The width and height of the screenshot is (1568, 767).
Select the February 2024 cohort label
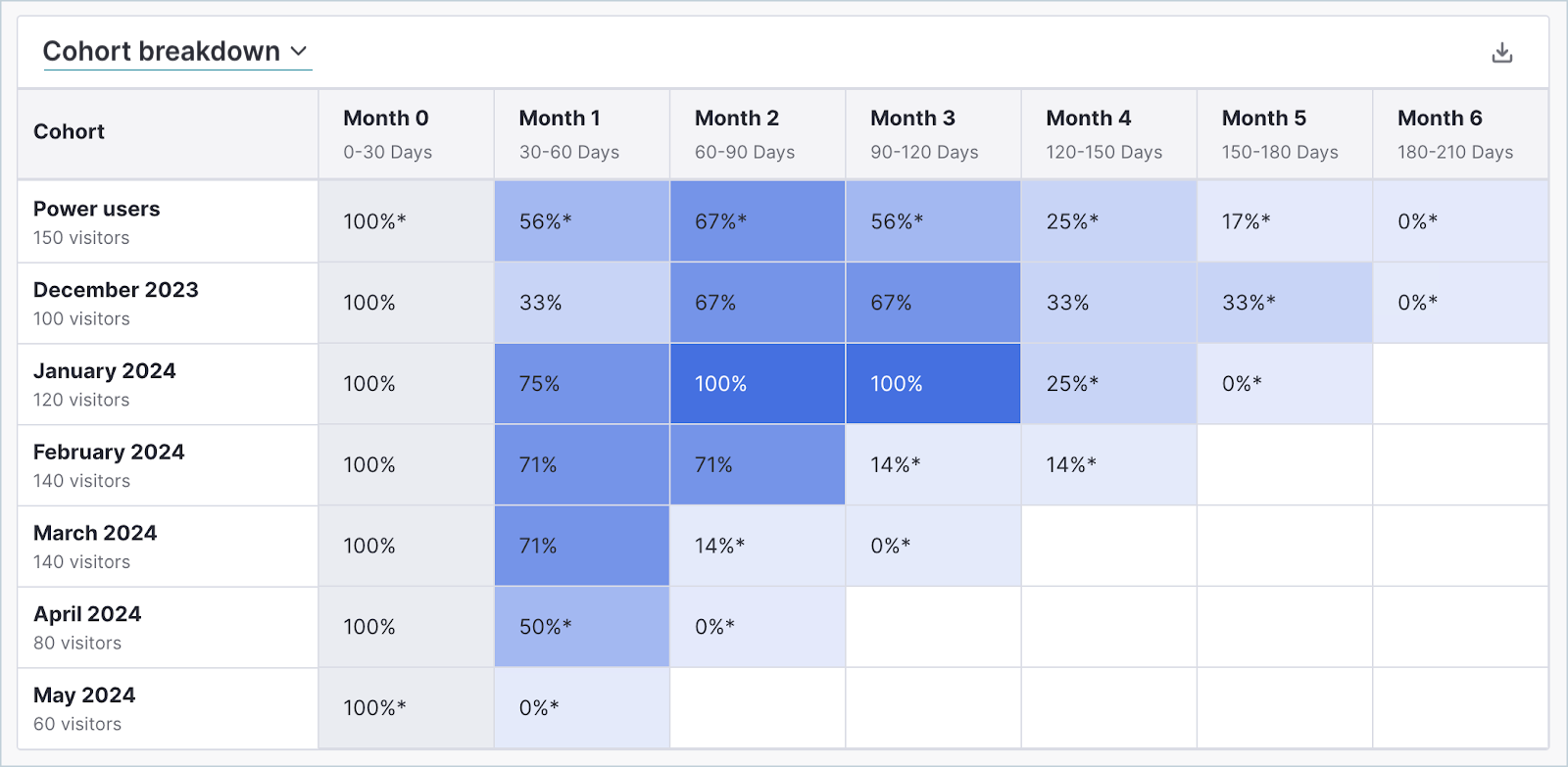[x=109, y=453]
